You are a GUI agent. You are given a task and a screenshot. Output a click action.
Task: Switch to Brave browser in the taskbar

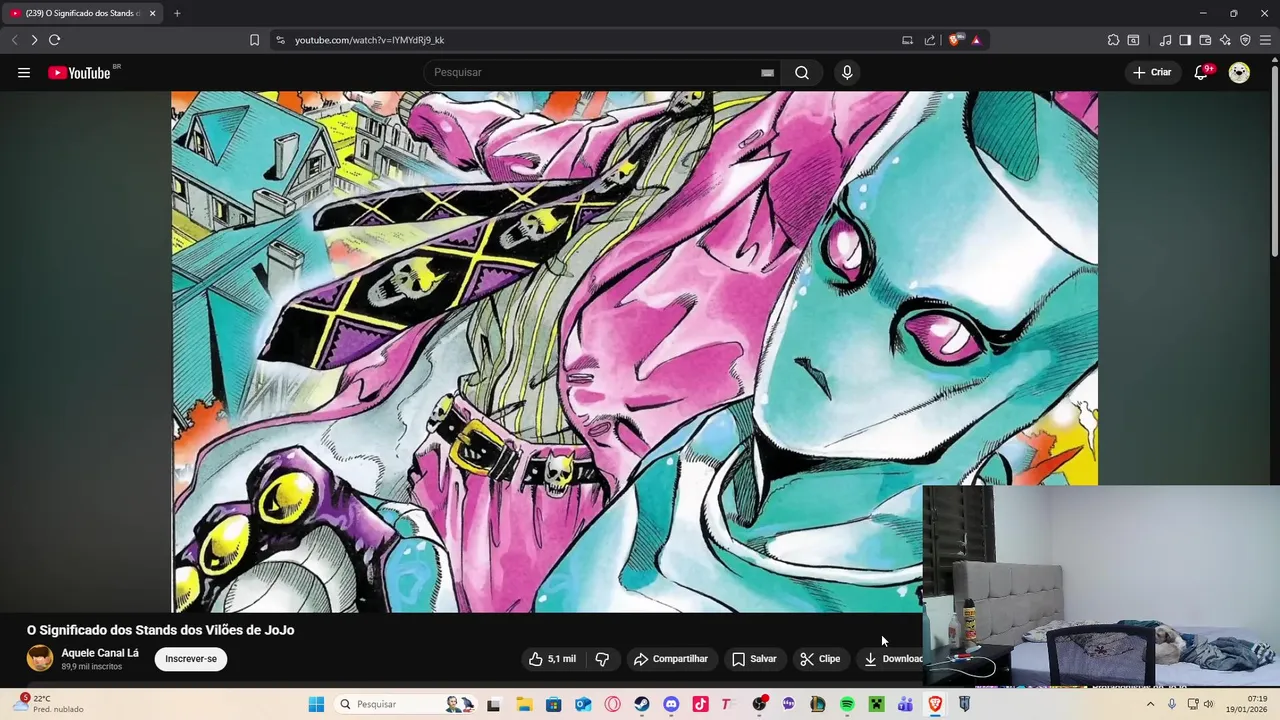pos(935,704)
